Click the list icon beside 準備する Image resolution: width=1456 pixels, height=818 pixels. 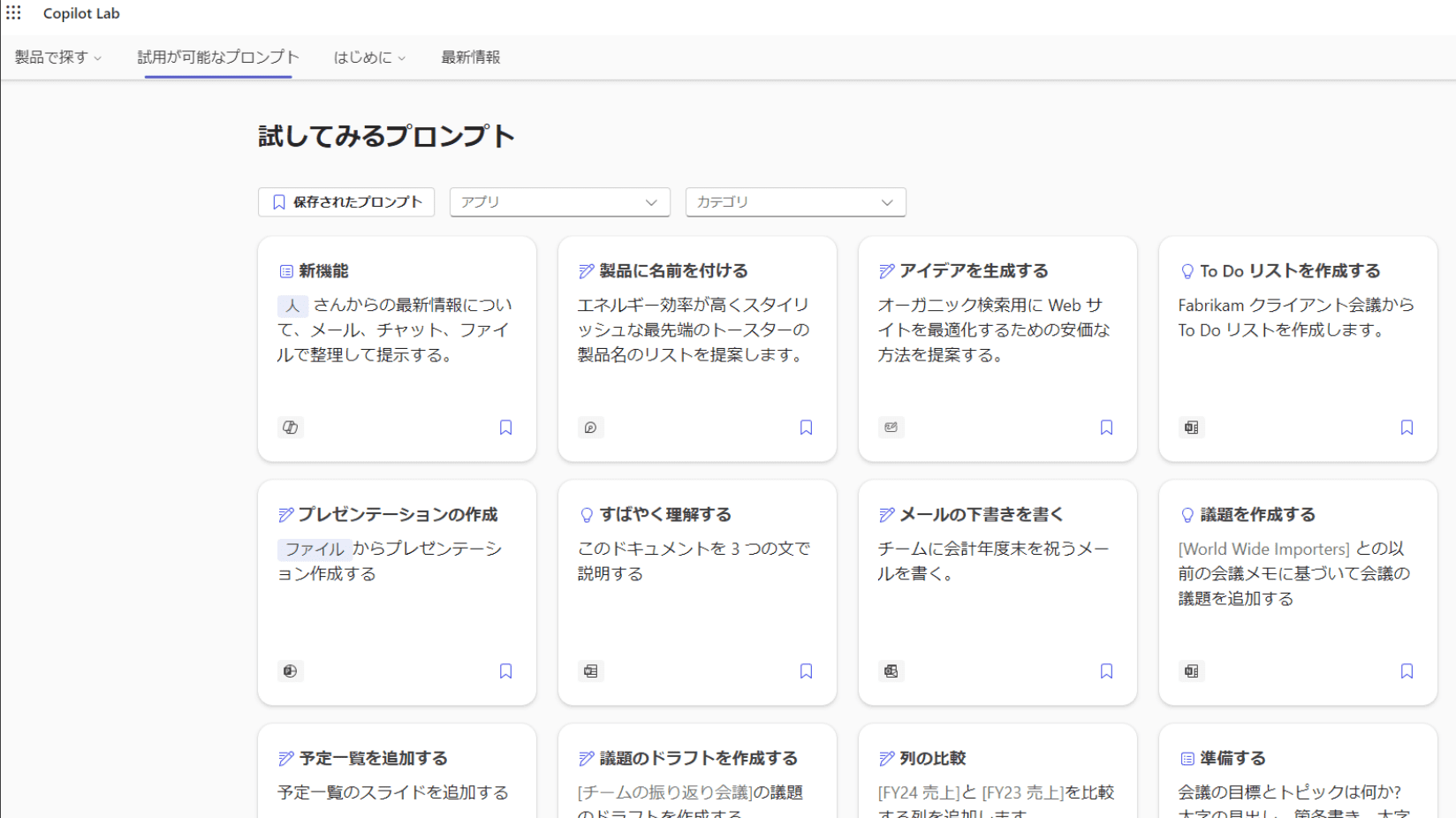coord(1187,759)
